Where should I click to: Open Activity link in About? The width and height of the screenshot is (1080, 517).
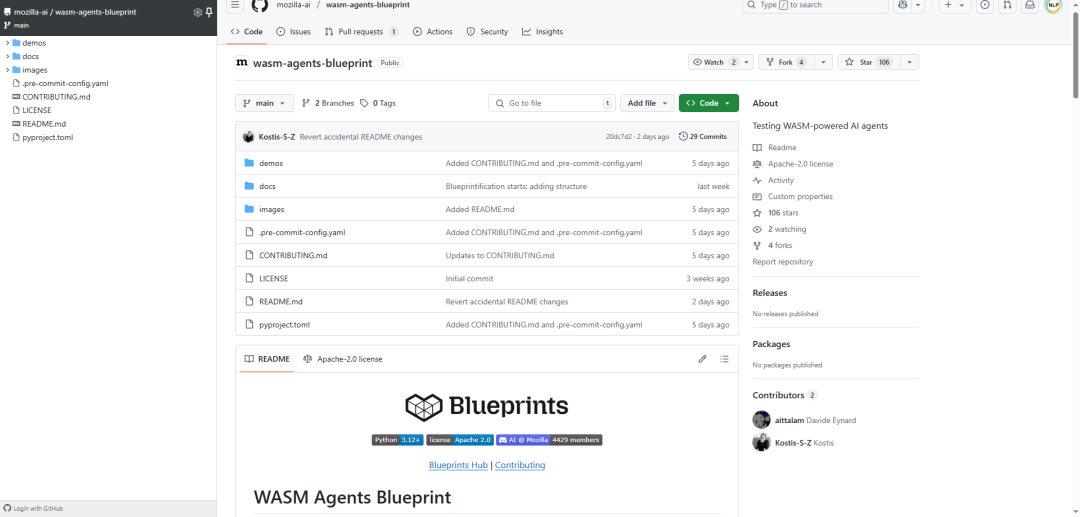coord(780,180)
